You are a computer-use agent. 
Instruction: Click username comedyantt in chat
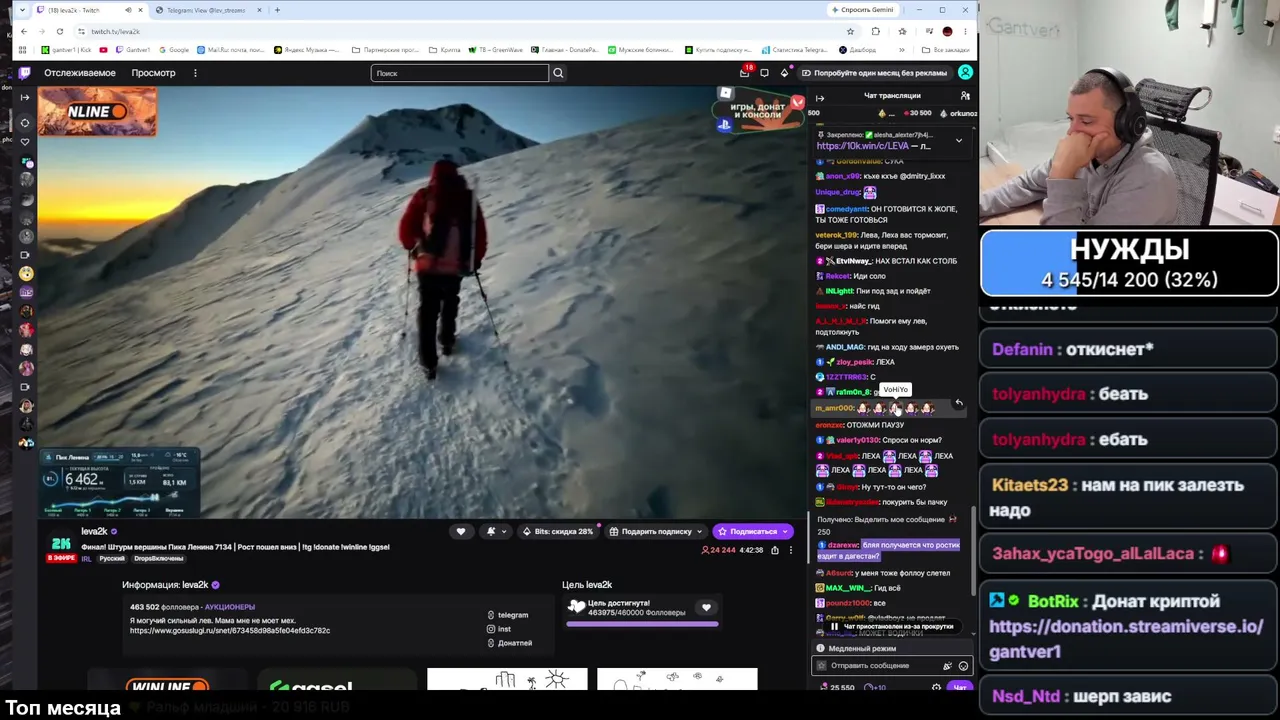click(846, 209)
